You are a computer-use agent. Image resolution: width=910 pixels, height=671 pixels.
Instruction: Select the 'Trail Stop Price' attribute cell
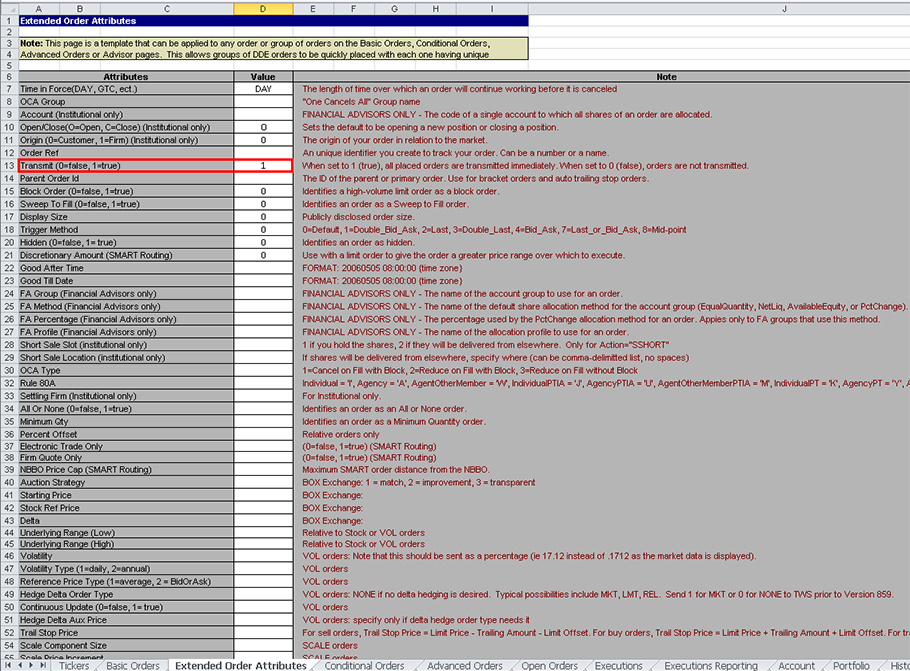[126, 633]
